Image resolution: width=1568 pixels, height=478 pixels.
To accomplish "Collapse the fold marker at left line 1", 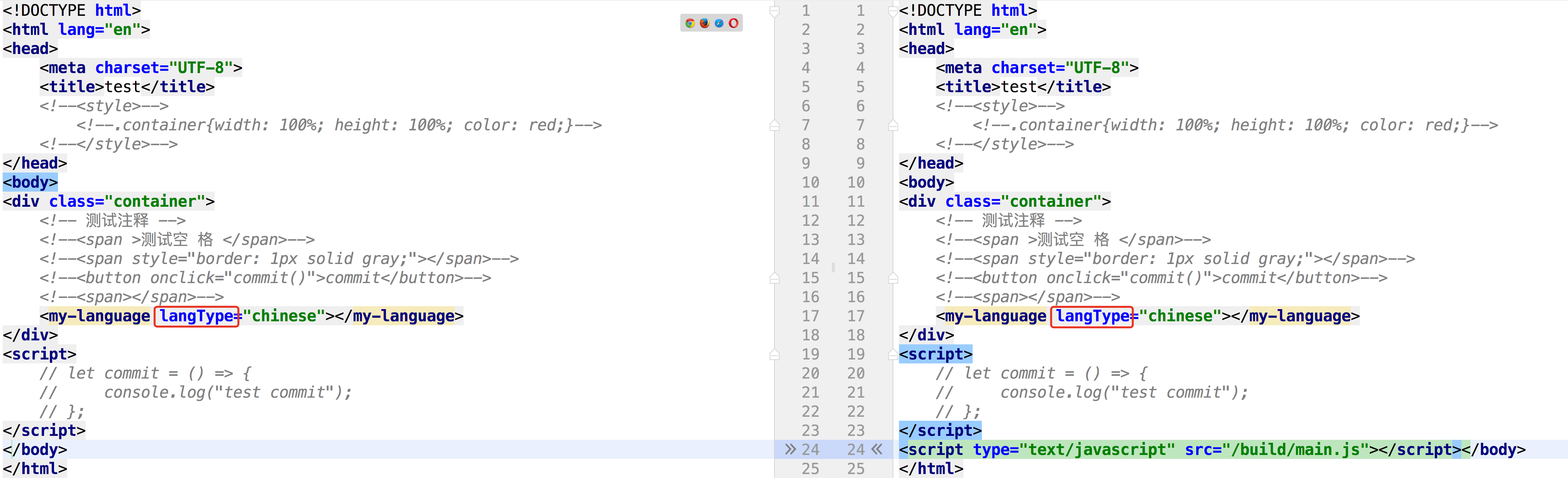I will coord(774,11).
